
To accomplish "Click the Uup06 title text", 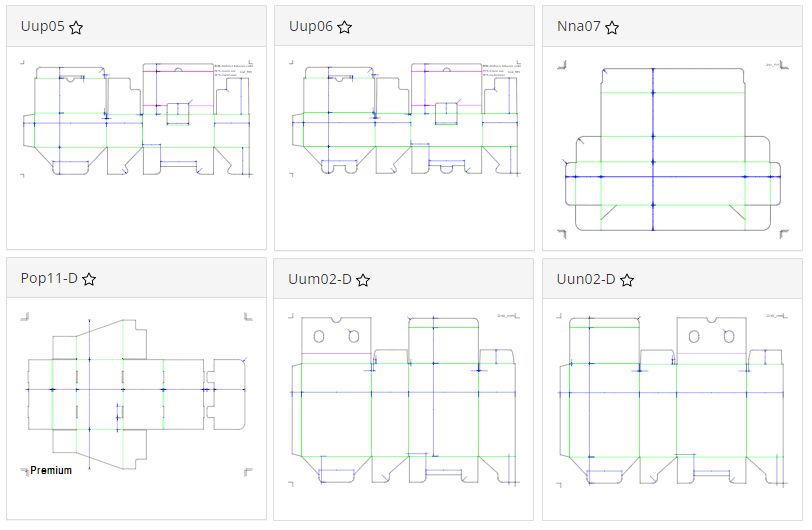I will (311, 26).
